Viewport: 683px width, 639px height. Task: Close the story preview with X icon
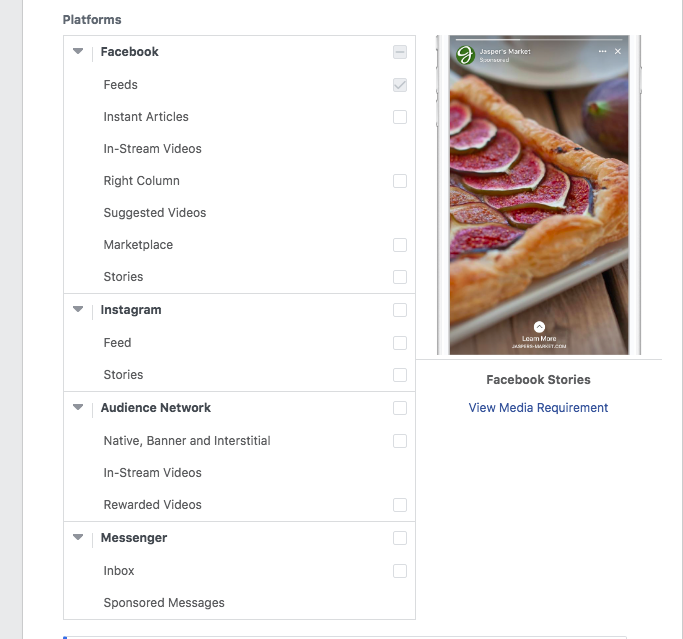coord(618,51)
